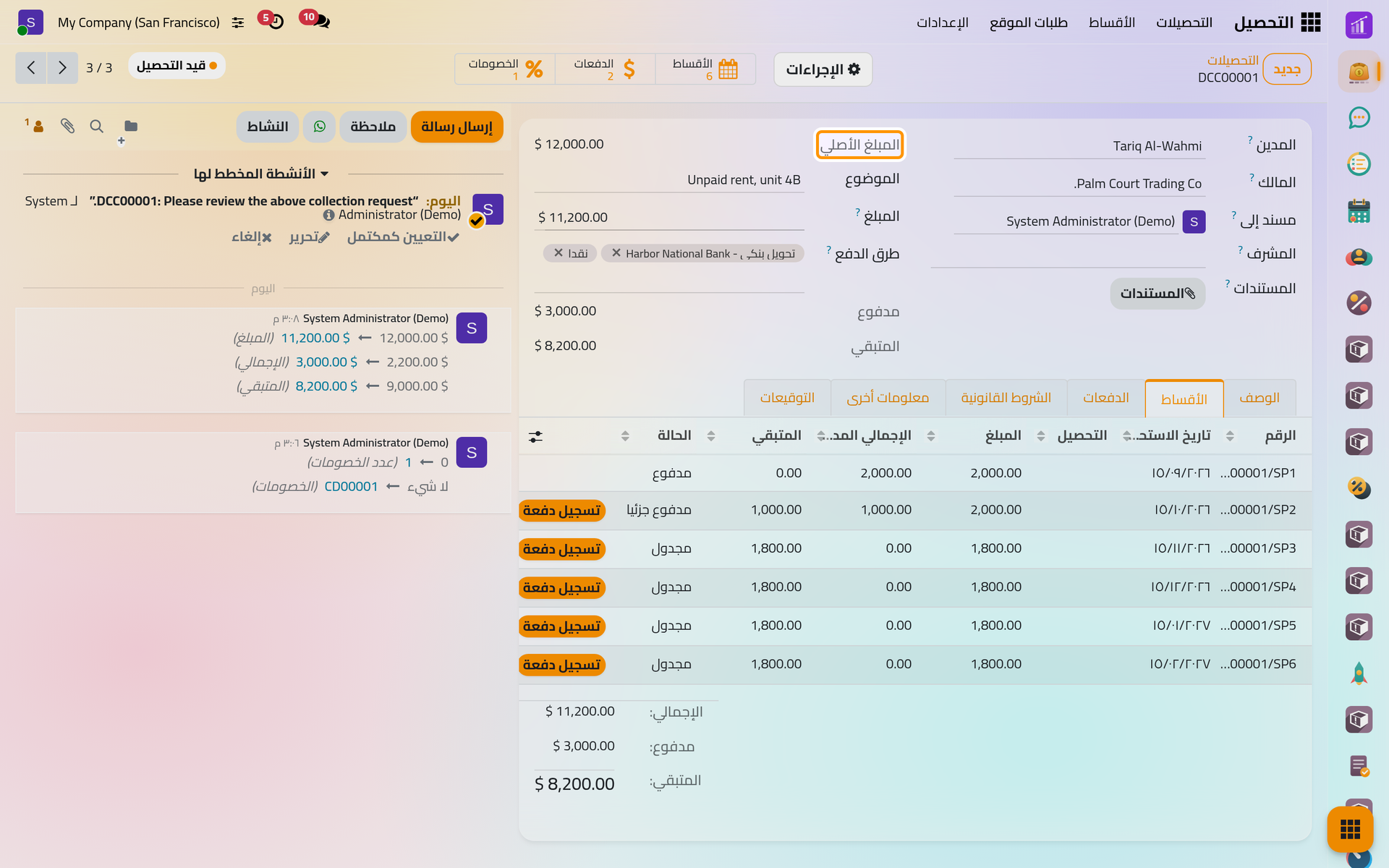Screen dimensions: 1389x868
Task: Click the filter sliders icon next to the company name
Action: tap(238, 22)
